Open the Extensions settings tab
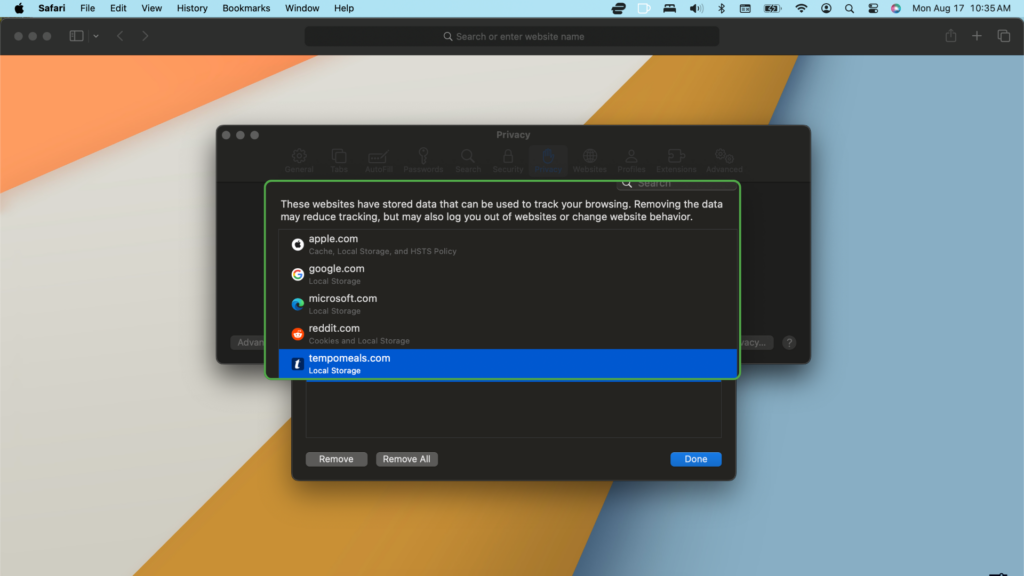1024x576 pixels. 677,161
